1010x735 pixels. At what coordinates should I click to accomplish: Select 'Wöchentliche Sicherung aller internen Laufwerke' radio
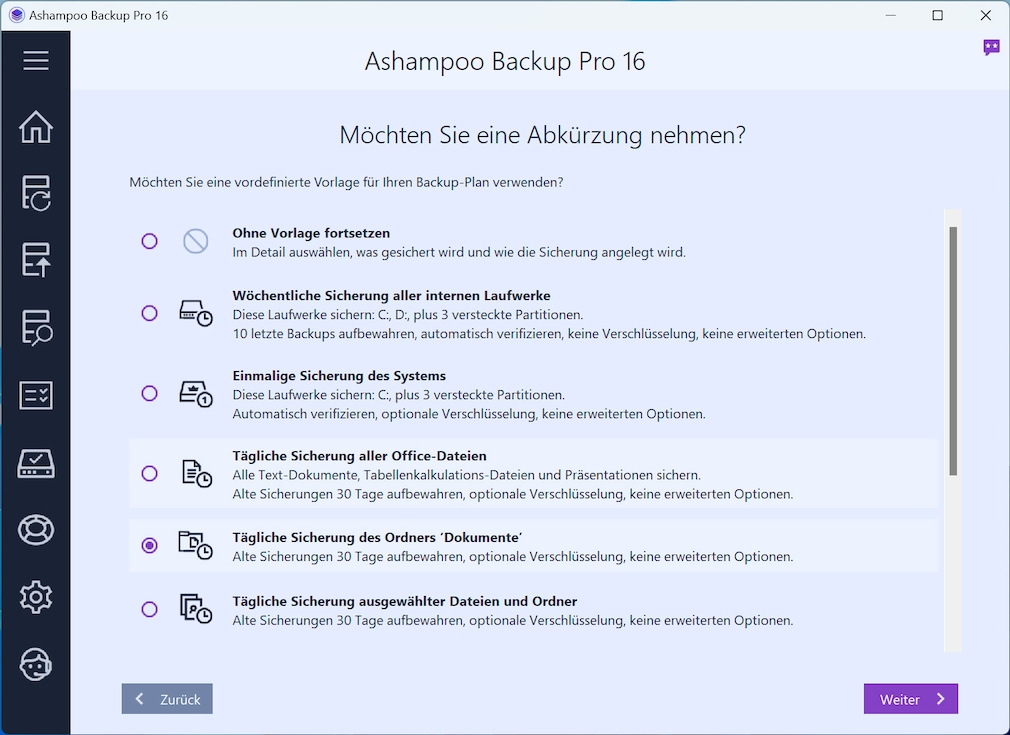click(x=150, y=313)
